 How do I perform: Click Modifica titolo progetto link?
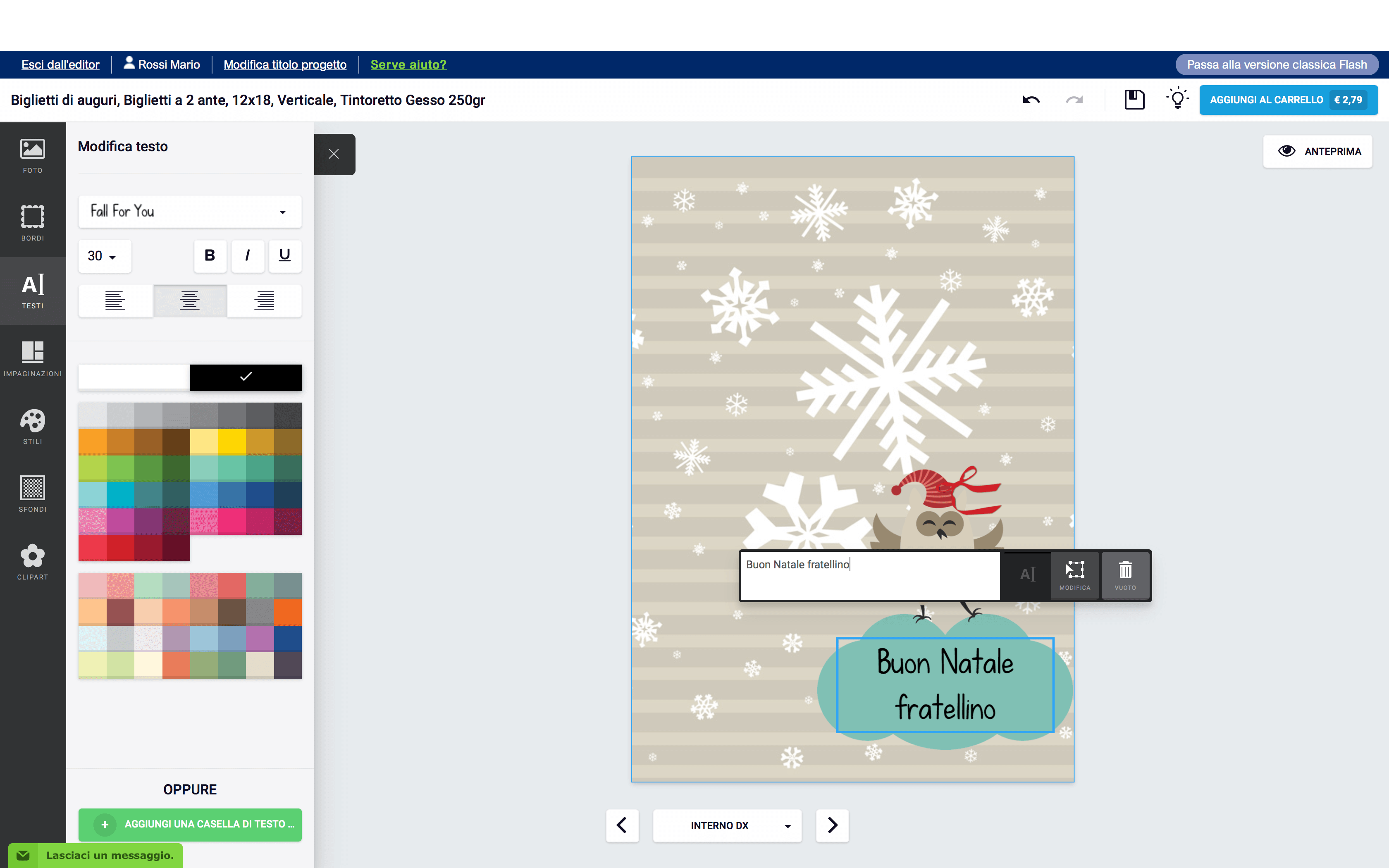coord(285,64)
